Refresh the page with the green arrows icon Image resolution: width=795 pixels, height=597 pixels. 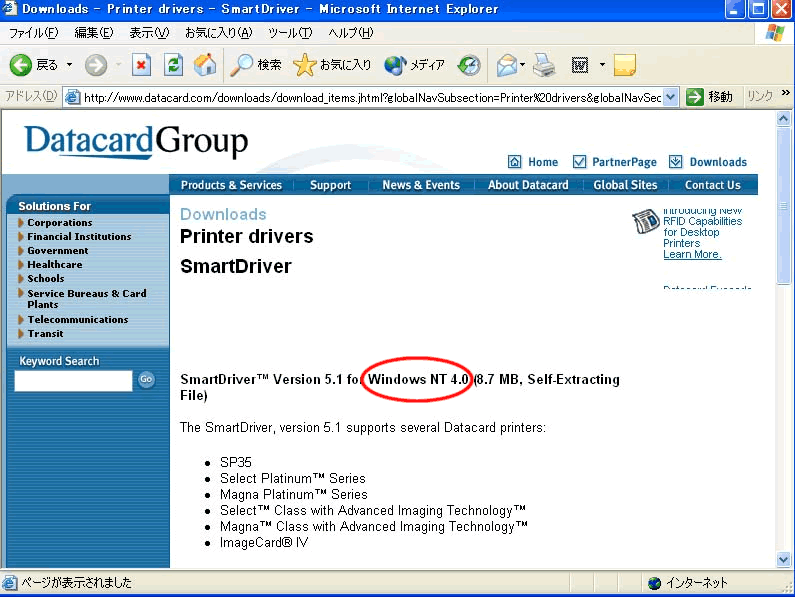tap(173, 65)
